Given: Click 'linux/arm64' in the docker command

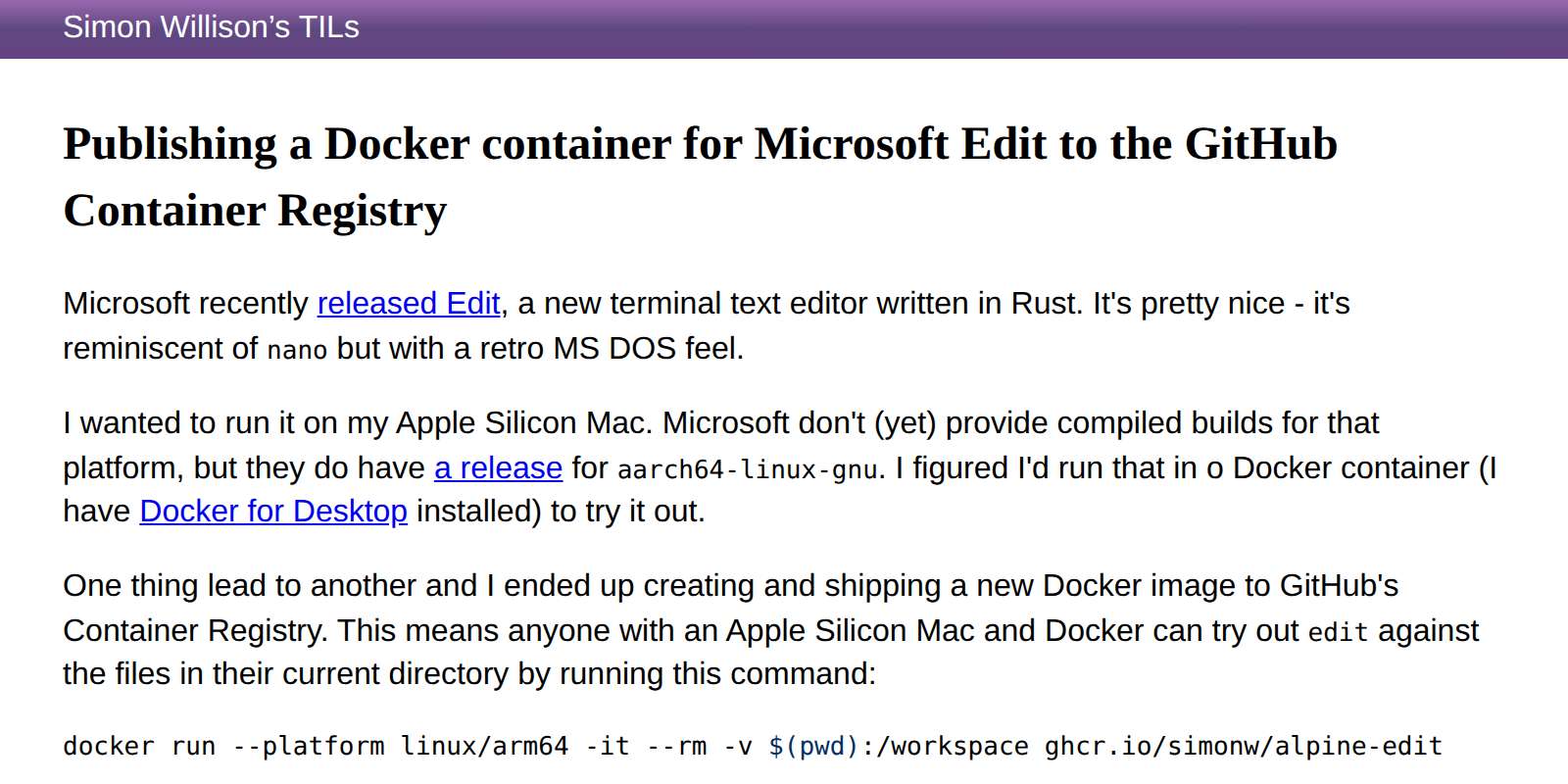Looking at the screenshot, I should tap(484, 747).
